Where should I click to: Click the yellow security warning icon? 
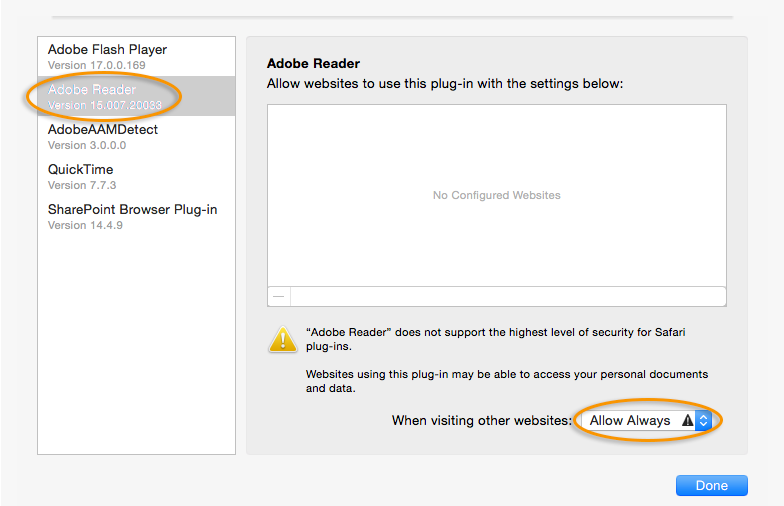283,339
